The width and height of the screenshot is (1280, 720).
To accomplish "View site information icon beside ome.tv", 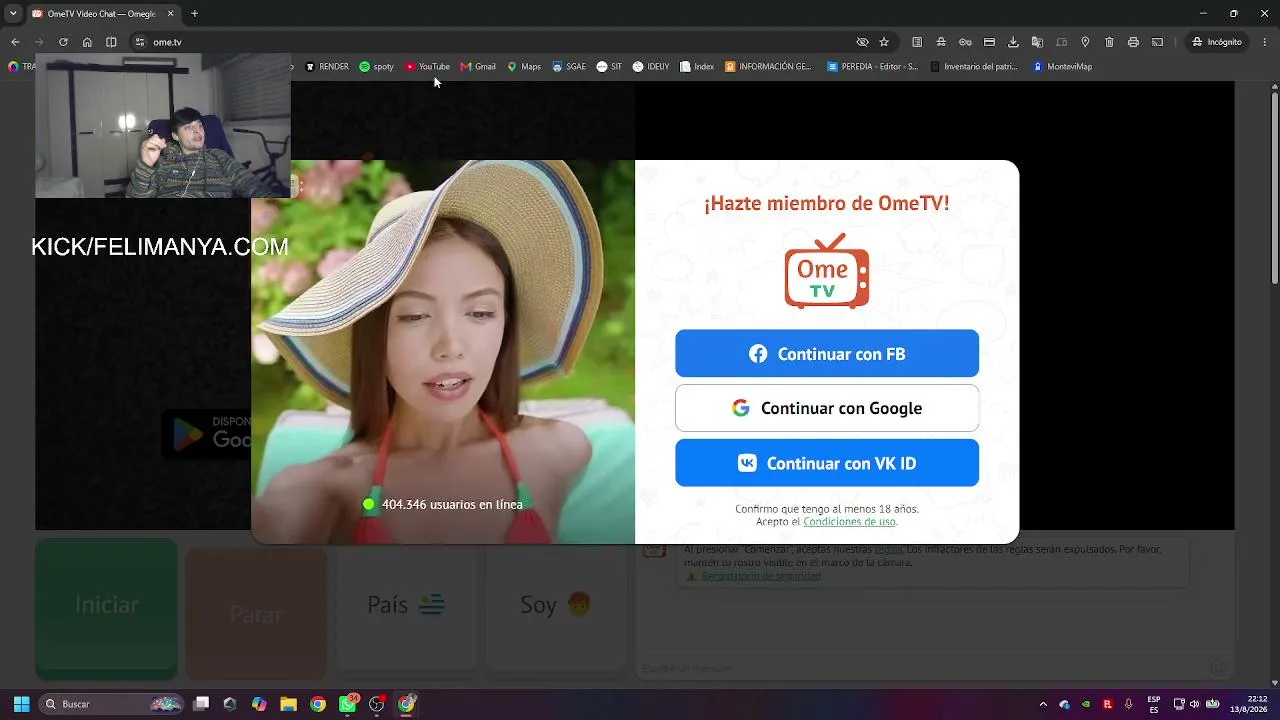I will coord(140,42).
